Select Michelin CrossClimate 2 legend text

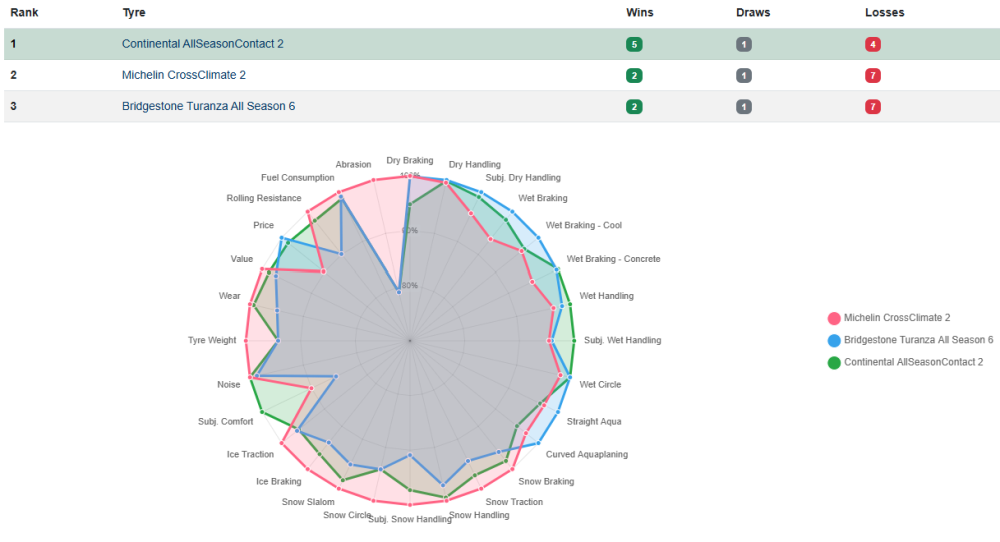click(x=897, y=318)
